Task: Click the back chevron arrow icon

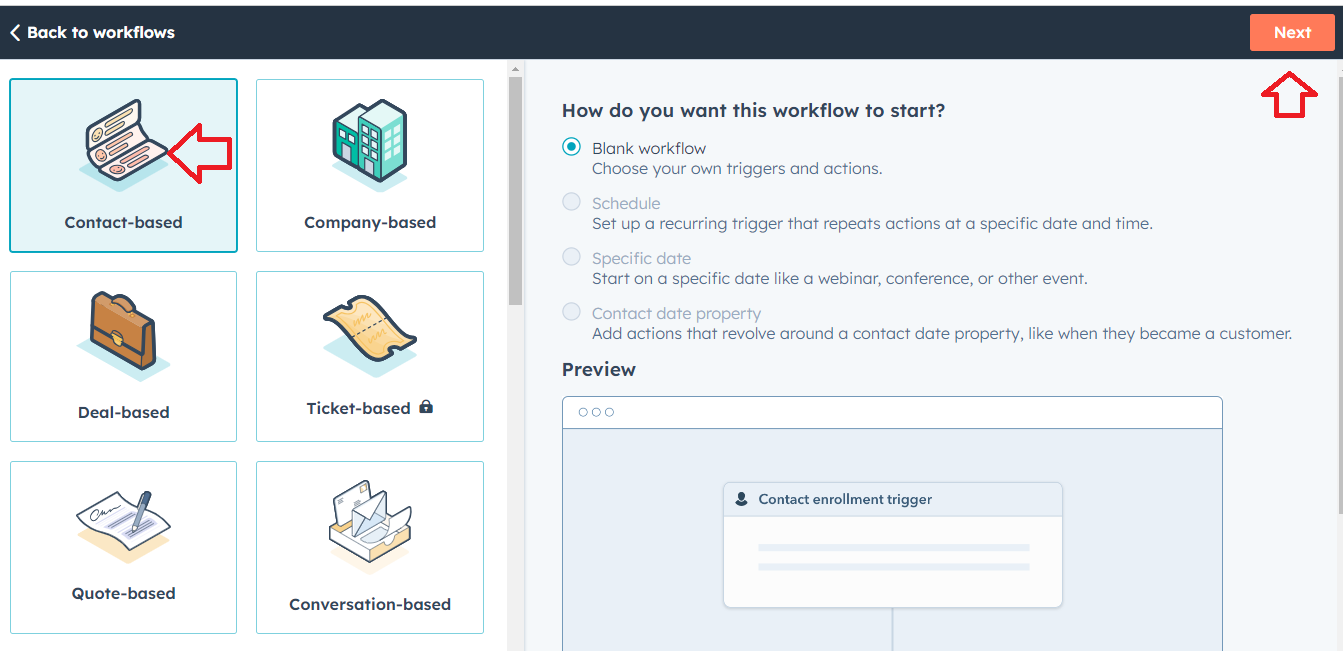Action: click(15, 32)
